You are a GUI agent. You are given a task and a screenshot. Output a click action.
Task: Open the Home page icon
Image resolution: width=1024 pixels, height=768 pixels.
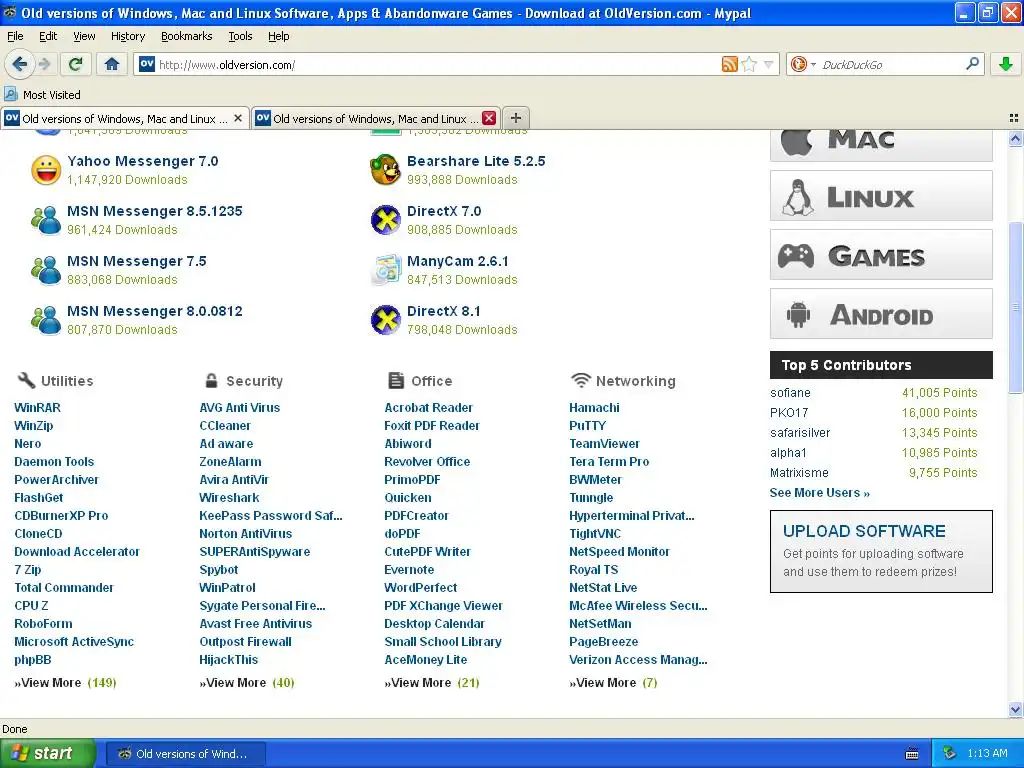pos(112,64)
